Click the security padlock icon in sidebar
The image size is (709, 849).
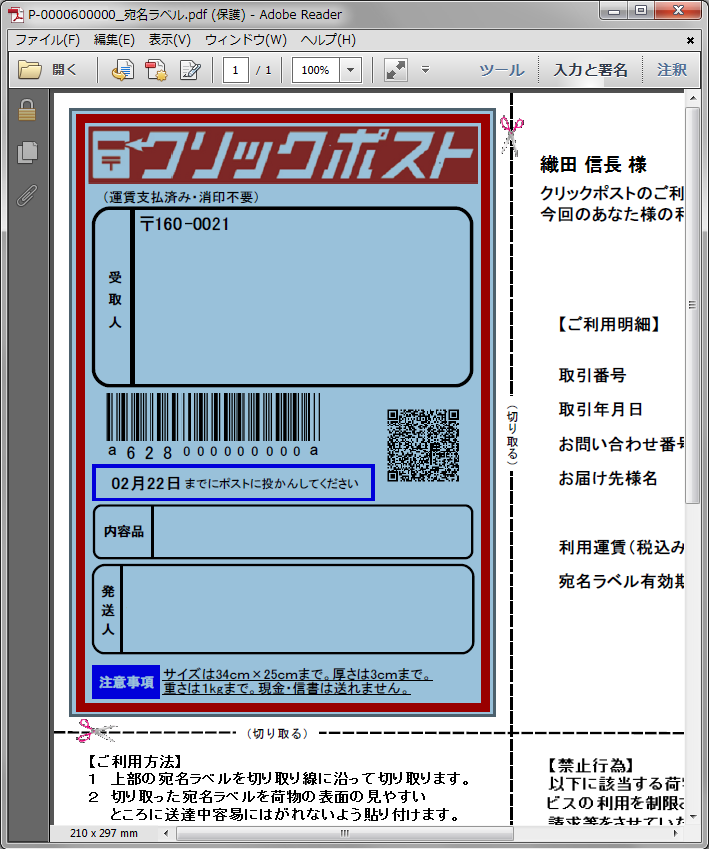click(27, 110)
